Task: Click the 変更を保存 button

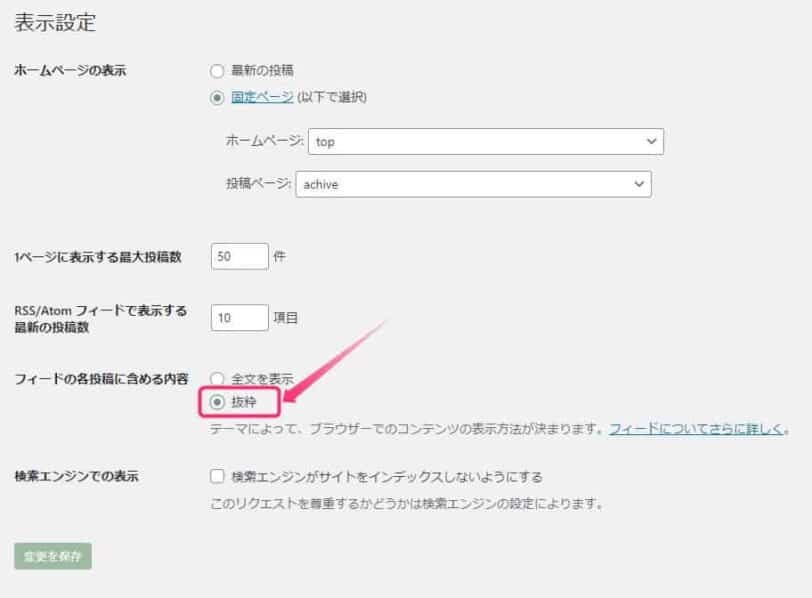Action: [x=53, y=556]
